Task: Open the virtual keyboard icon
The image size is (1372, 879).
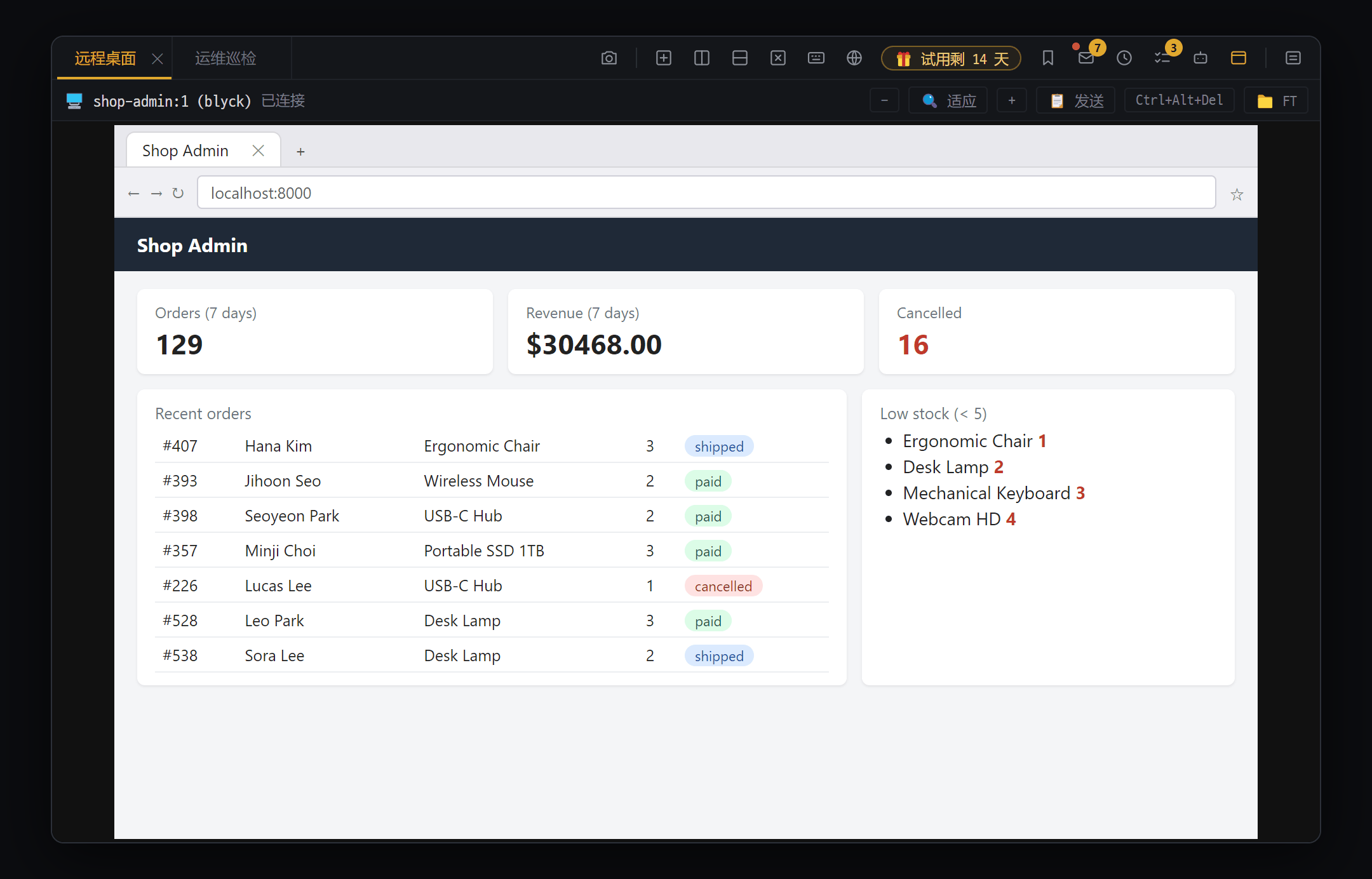Action: 816,58
